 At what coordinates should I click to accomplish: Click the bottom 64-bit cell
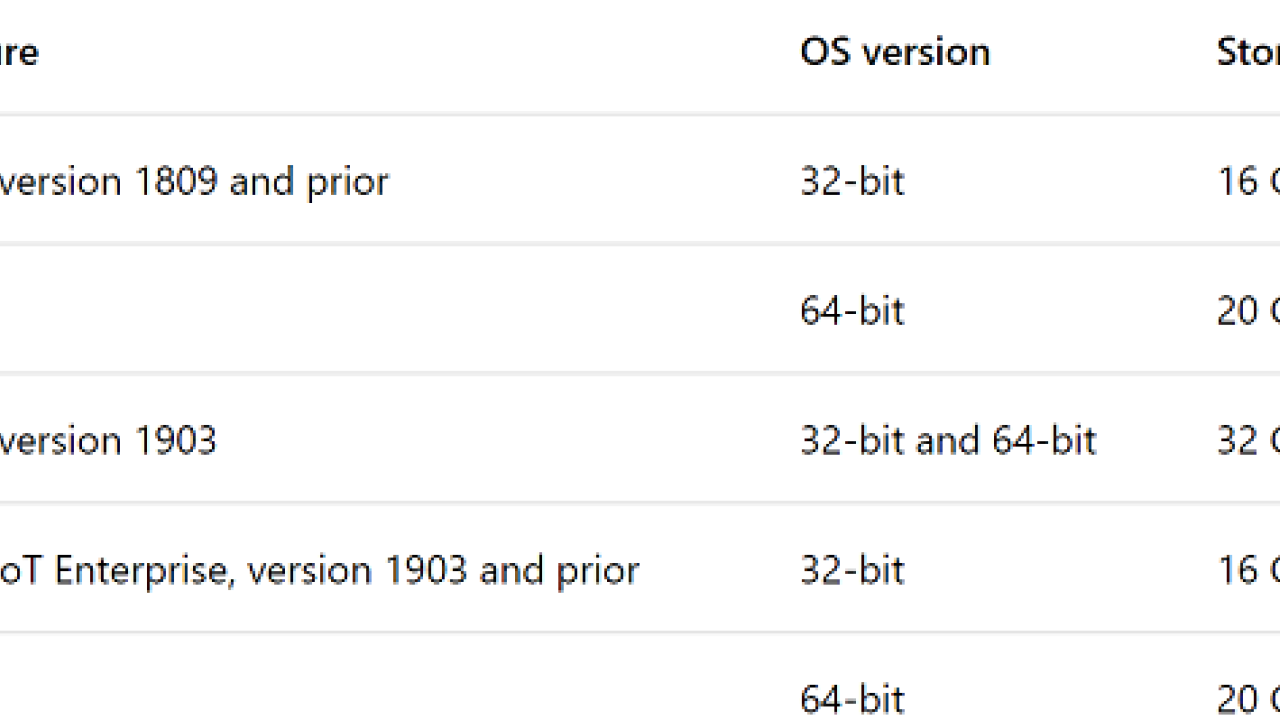point(852,699)
